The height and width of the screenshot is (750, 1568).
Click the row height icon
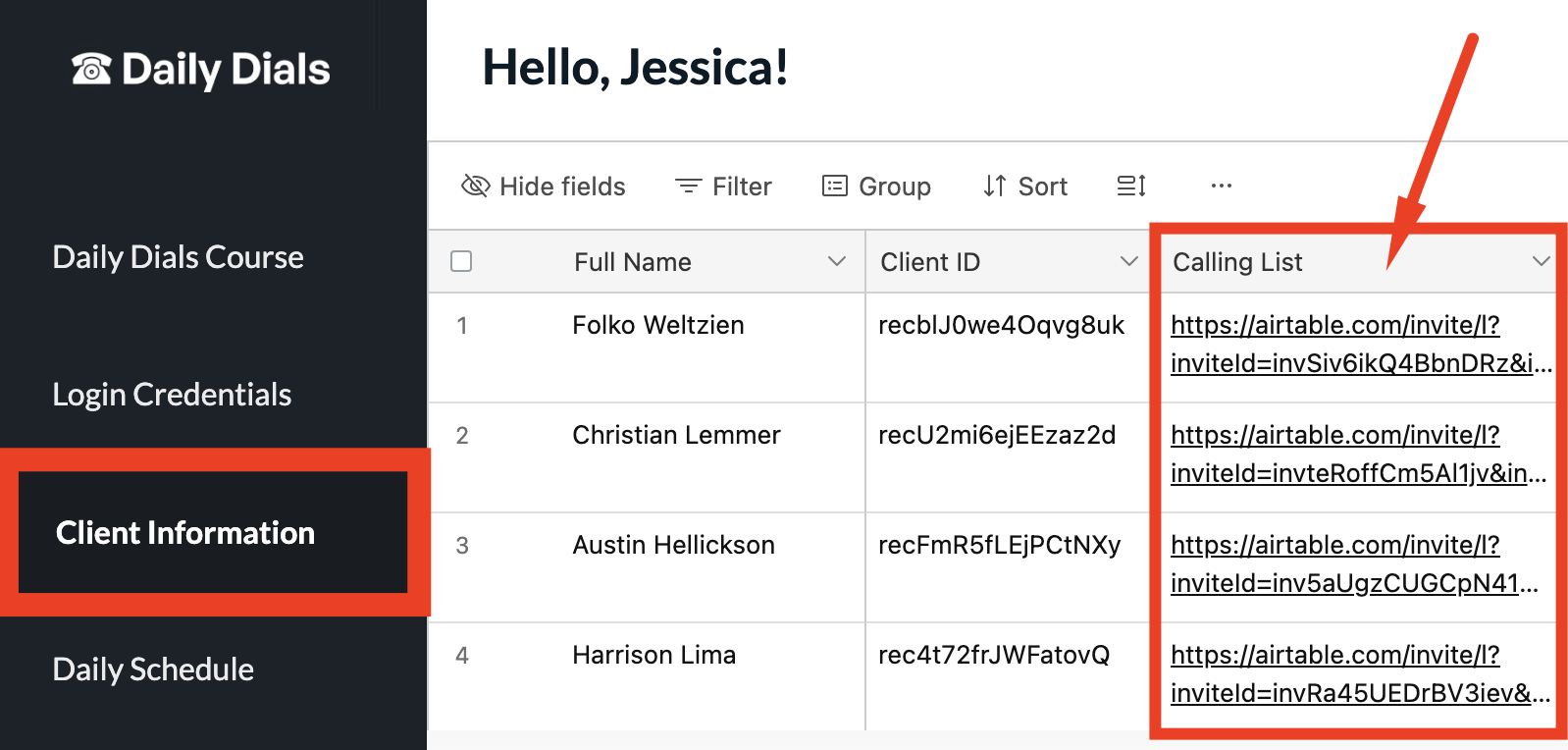(1131, 186)
